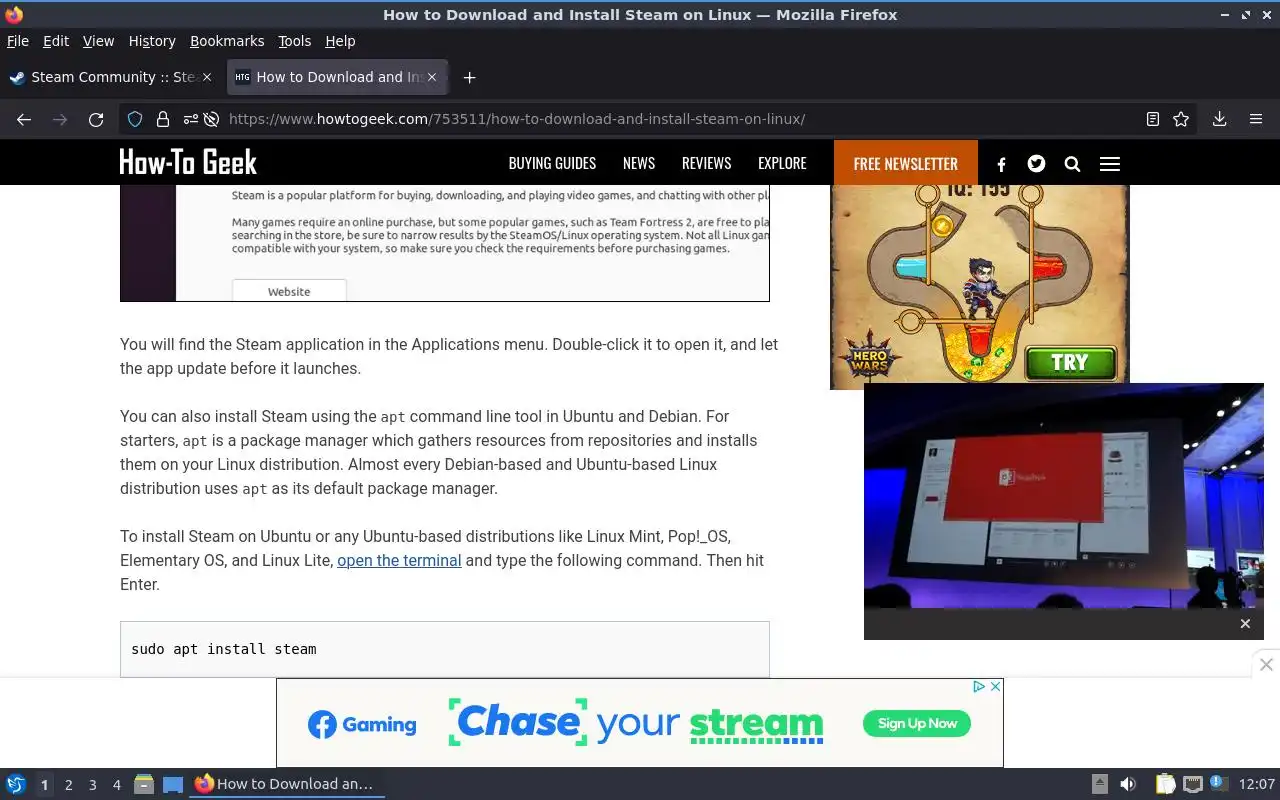
Task: Open the file manager from taskbar
Action: pyautogui.click(x=144, y=785)
